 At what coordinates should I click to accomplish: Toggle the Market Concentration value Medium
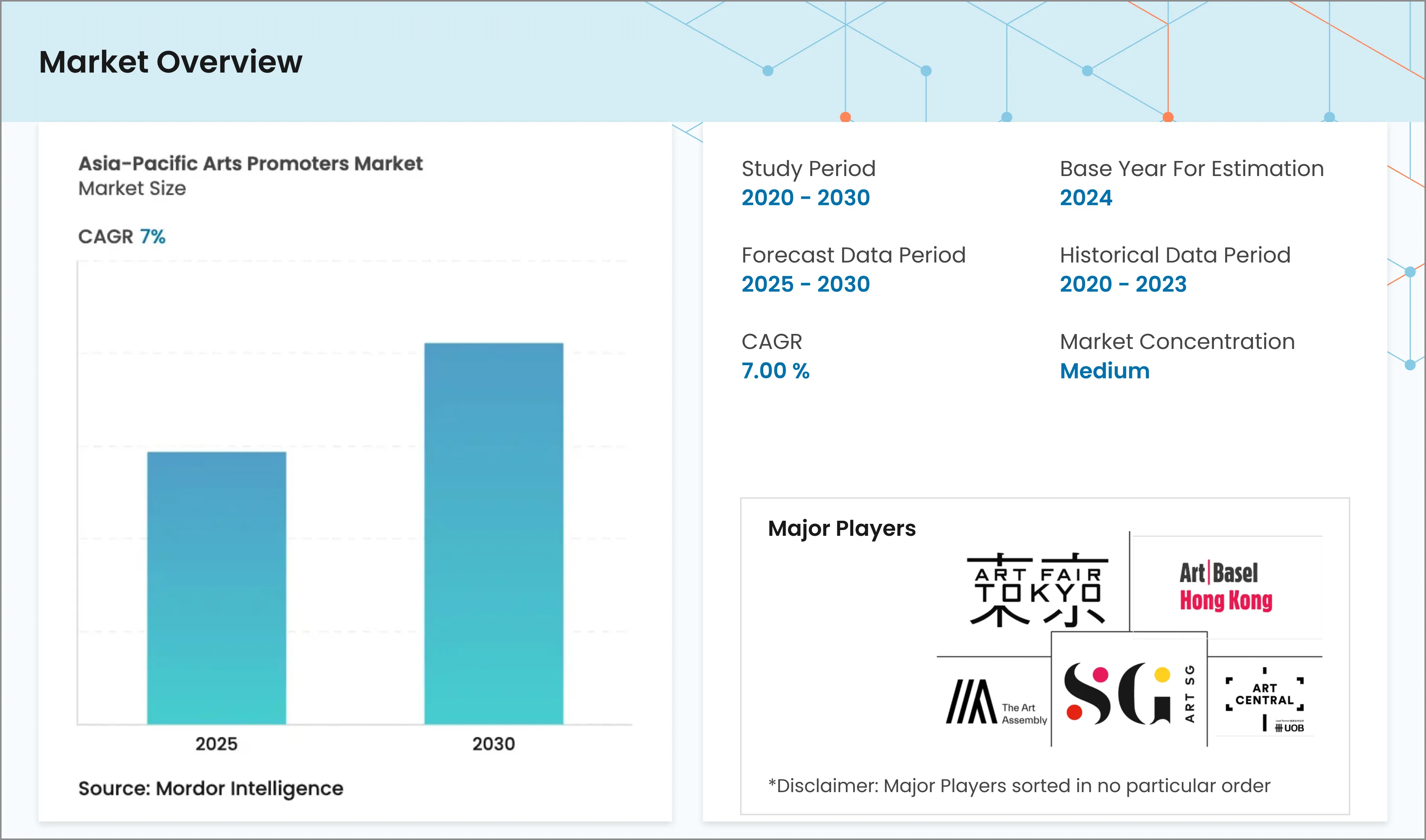1104,371
